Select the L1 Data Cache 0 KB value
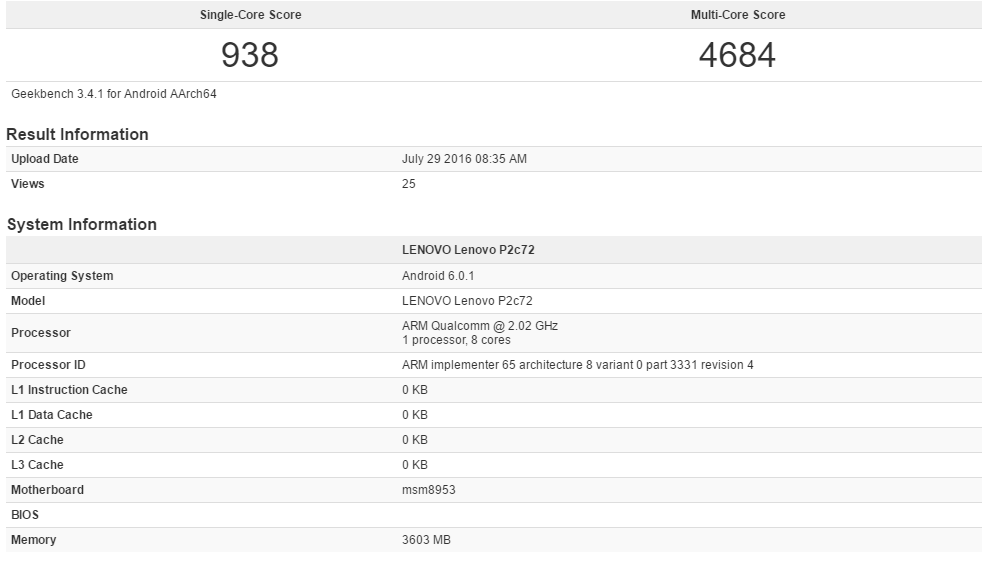Viewport: 984px width, 568px height. [x=415, y=415]
